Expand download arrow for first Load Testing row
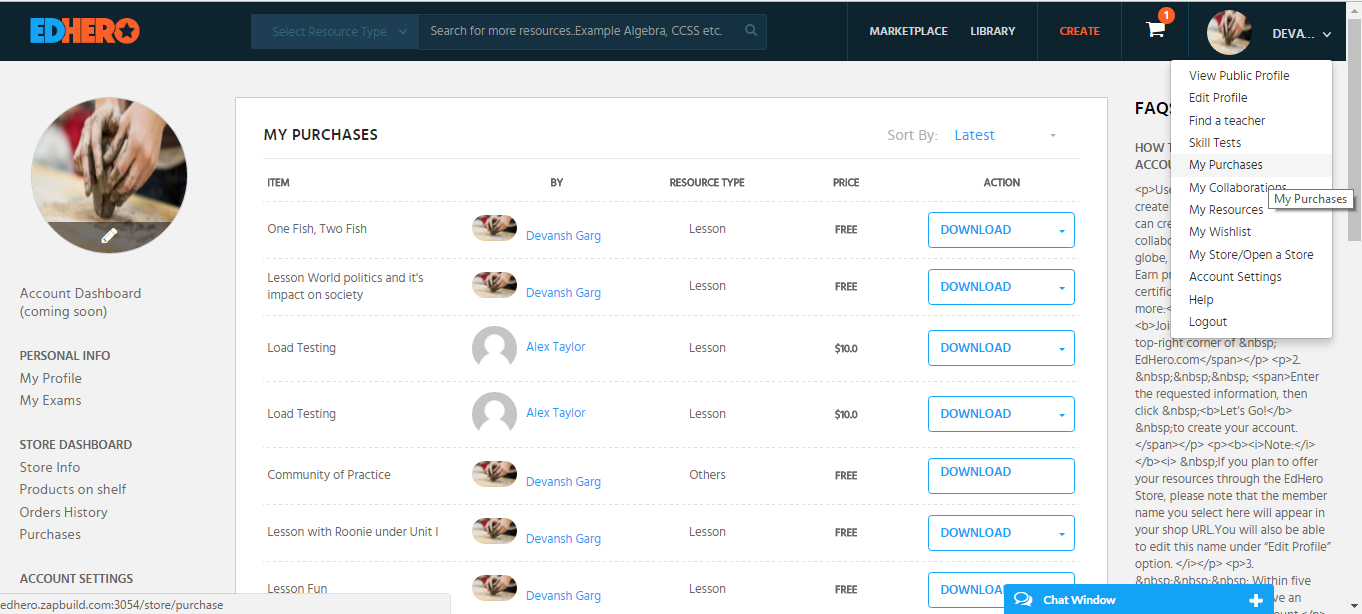Screen dimensions: 1362x614 [x=1061, y=348]
